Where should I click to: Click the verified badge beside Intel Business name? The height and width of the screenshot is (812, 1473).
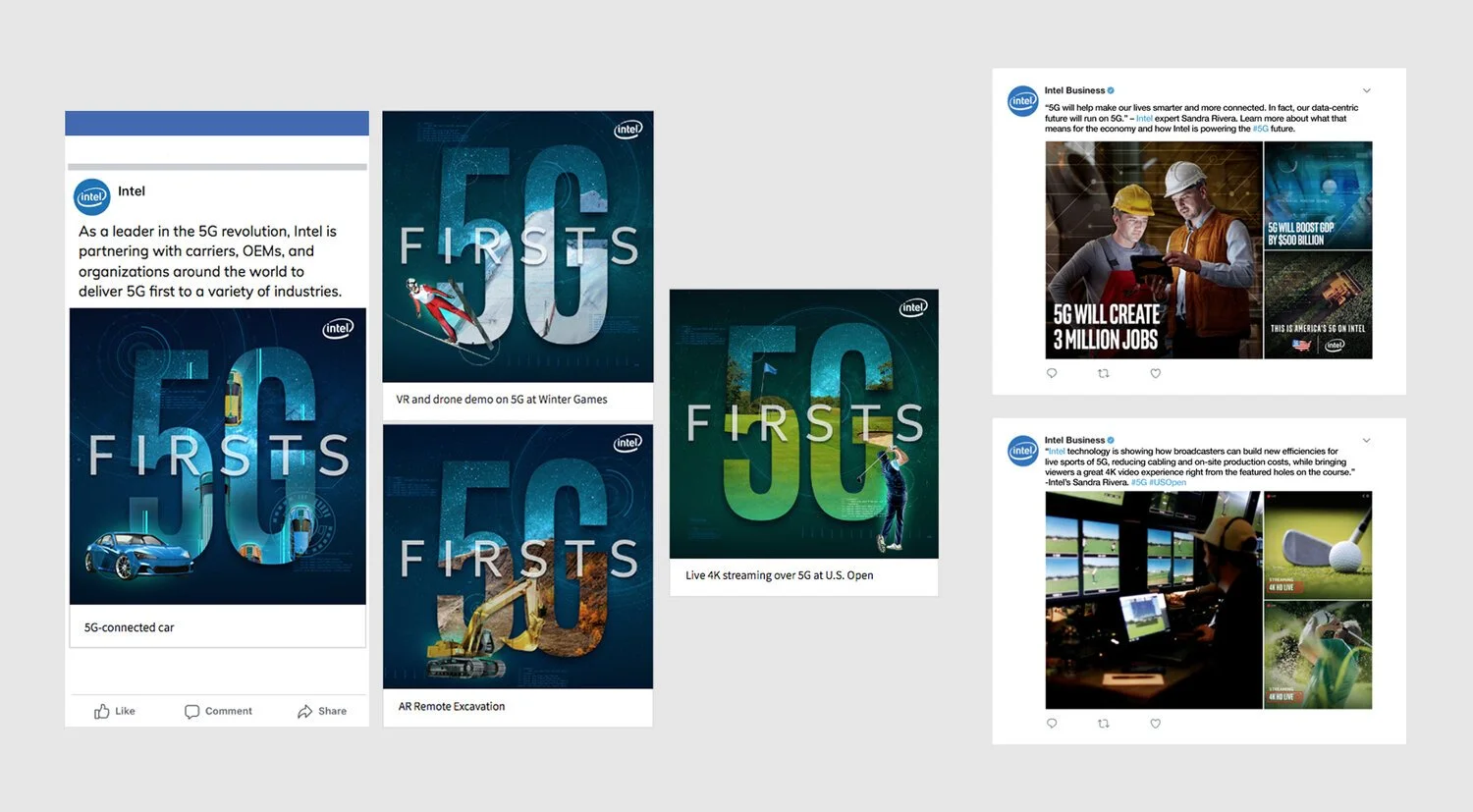[x=1111, y=89]
